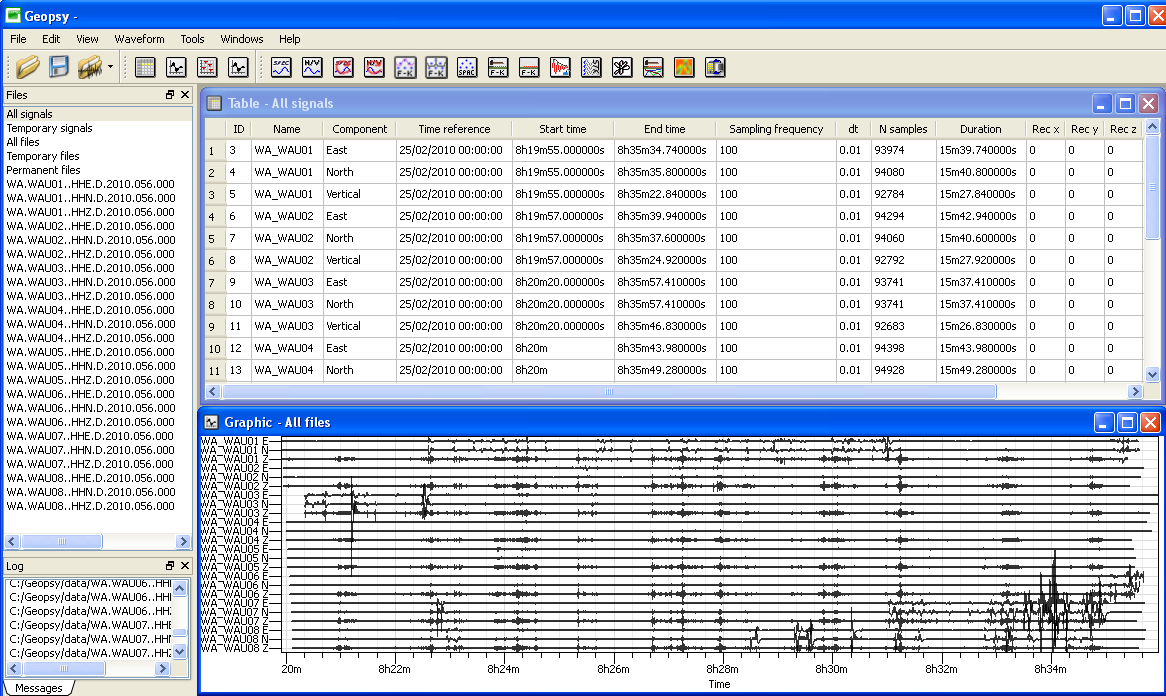Open the load signals dropdown arrow

[109, 68]
